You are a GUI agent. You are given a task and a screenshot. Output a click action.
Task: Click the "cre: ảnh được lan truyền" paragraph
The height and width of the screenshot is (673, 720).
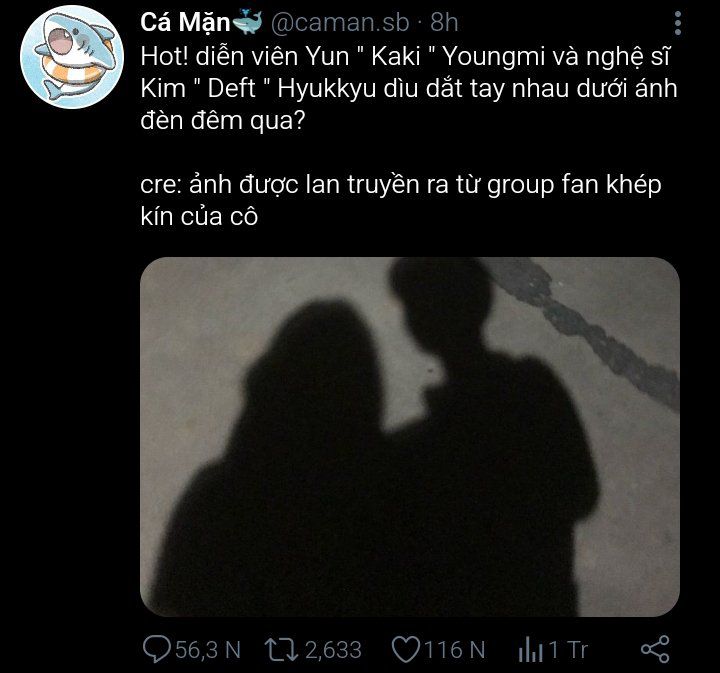pyautogui.click(x=400, y=200)
